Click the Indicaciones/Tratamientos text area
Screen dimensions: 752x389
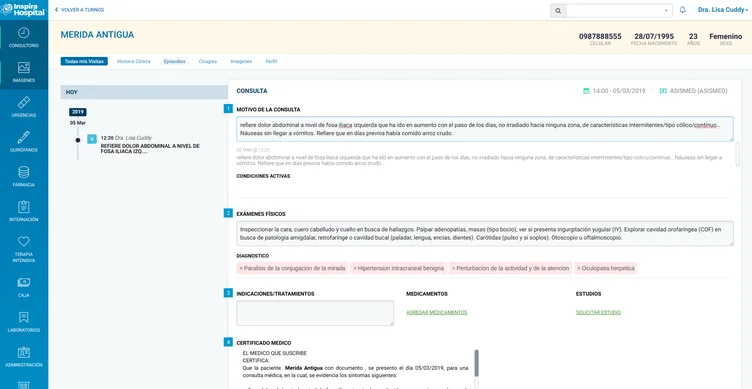315,313
